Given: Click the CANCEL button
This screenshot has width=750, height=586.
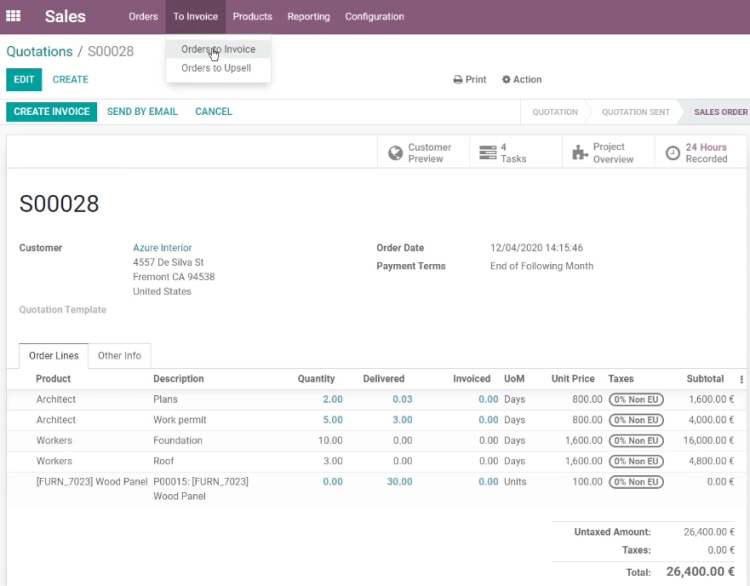Looking at the screenshot, I should click(x=213, y=111).
